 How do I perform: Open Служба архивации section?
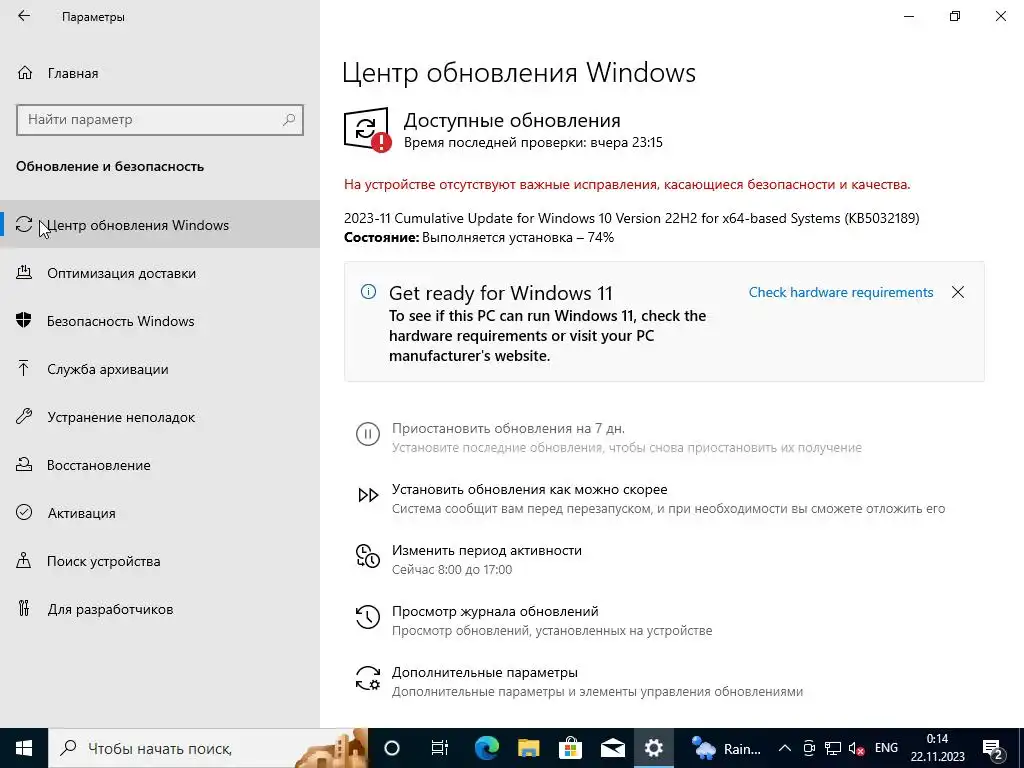pyautogui.click(x=160, y=369)
